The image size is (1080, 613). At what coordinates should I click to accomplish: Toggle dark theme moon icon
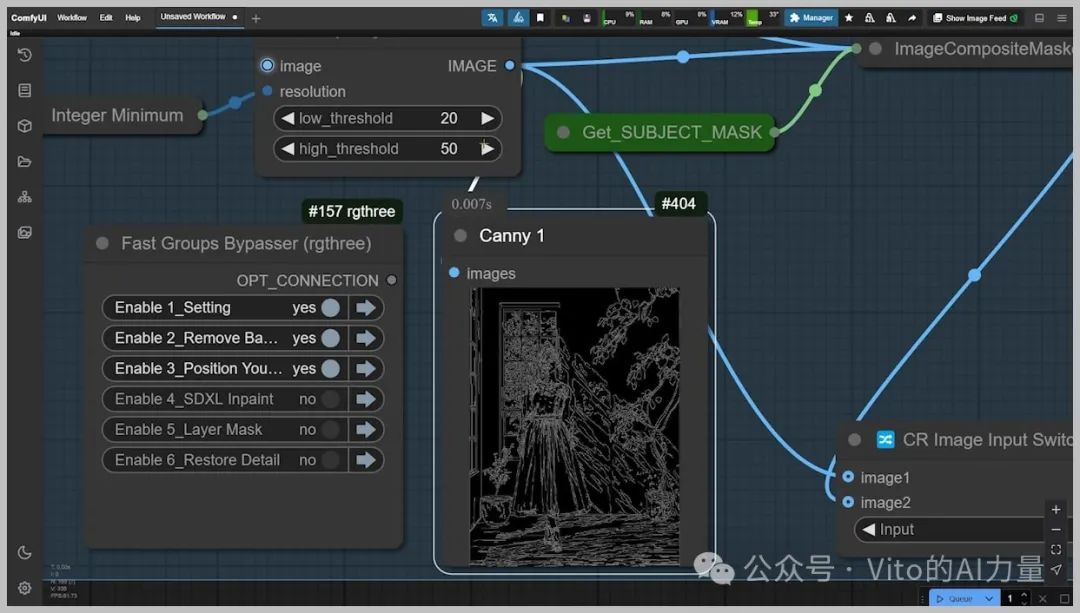(25, 552)
